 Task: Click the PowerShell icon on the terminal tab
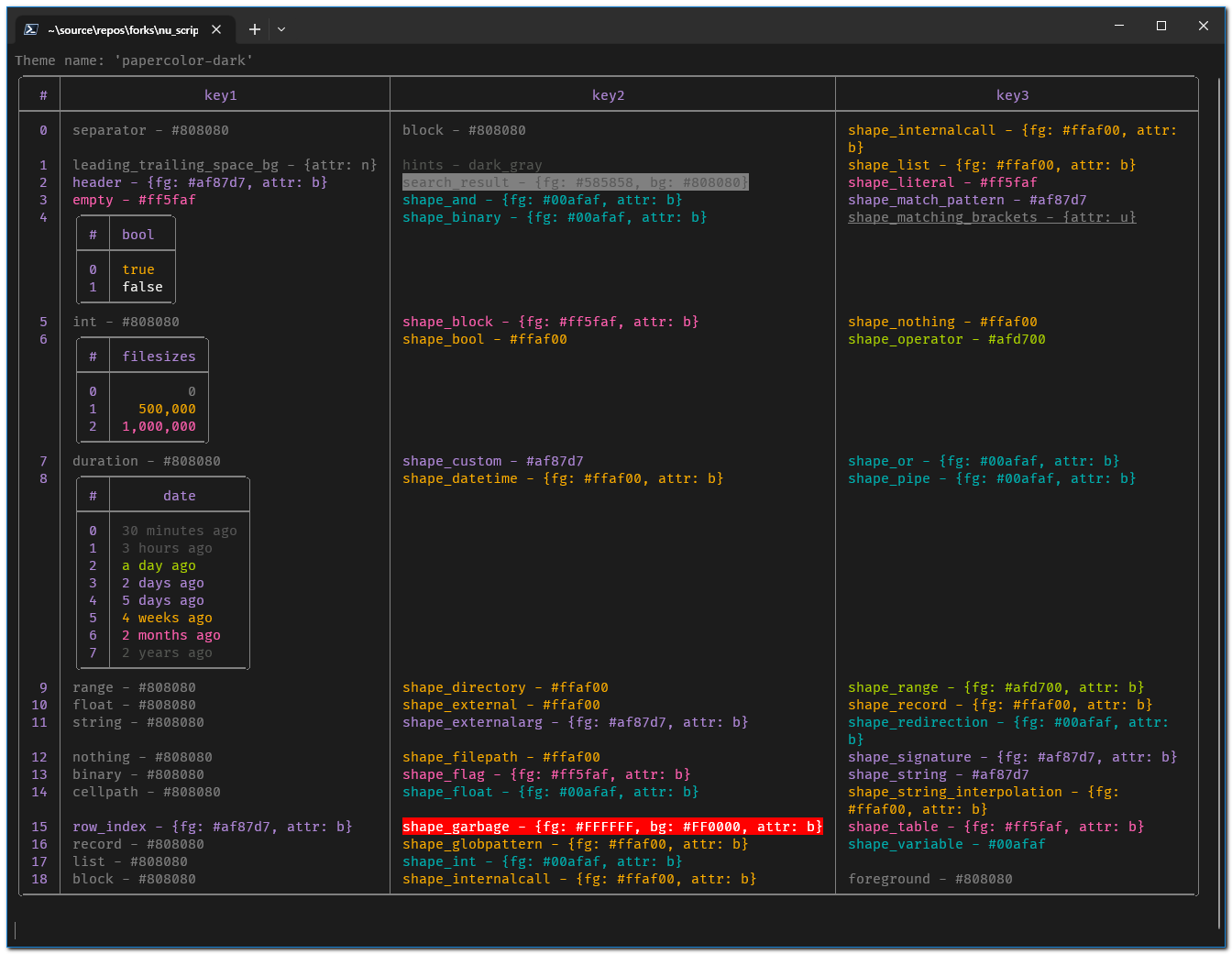click(31, 29)
